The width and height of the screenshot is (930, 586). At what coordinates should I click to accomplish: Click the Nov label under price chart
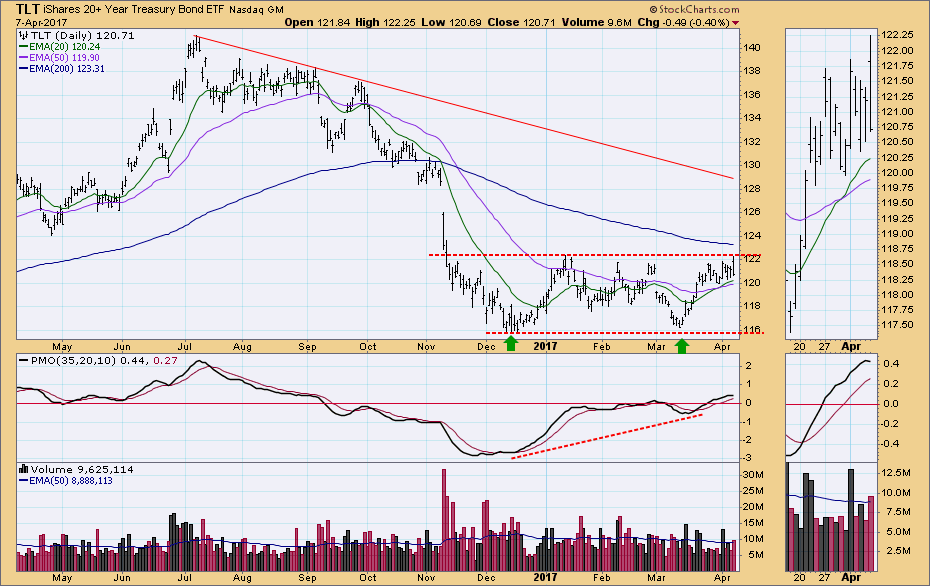pyautogui.click(x=426, y=346)
